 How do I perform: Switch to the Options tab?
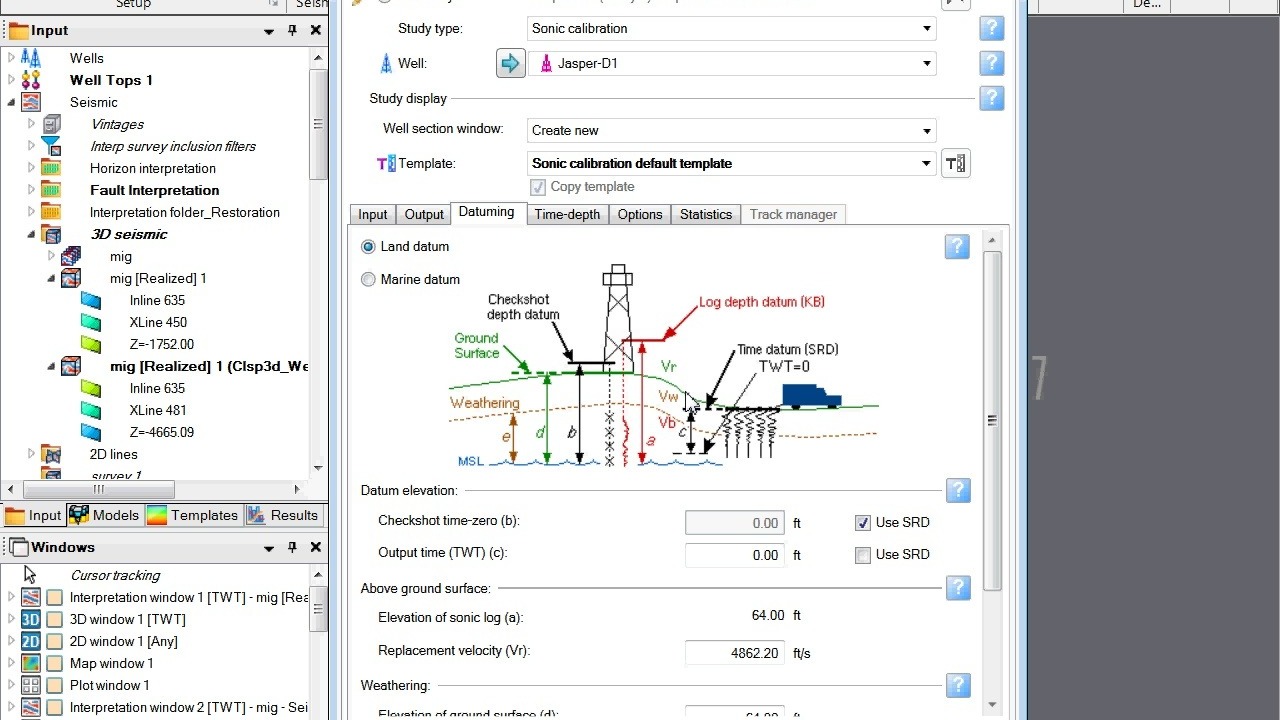[640, 214]
